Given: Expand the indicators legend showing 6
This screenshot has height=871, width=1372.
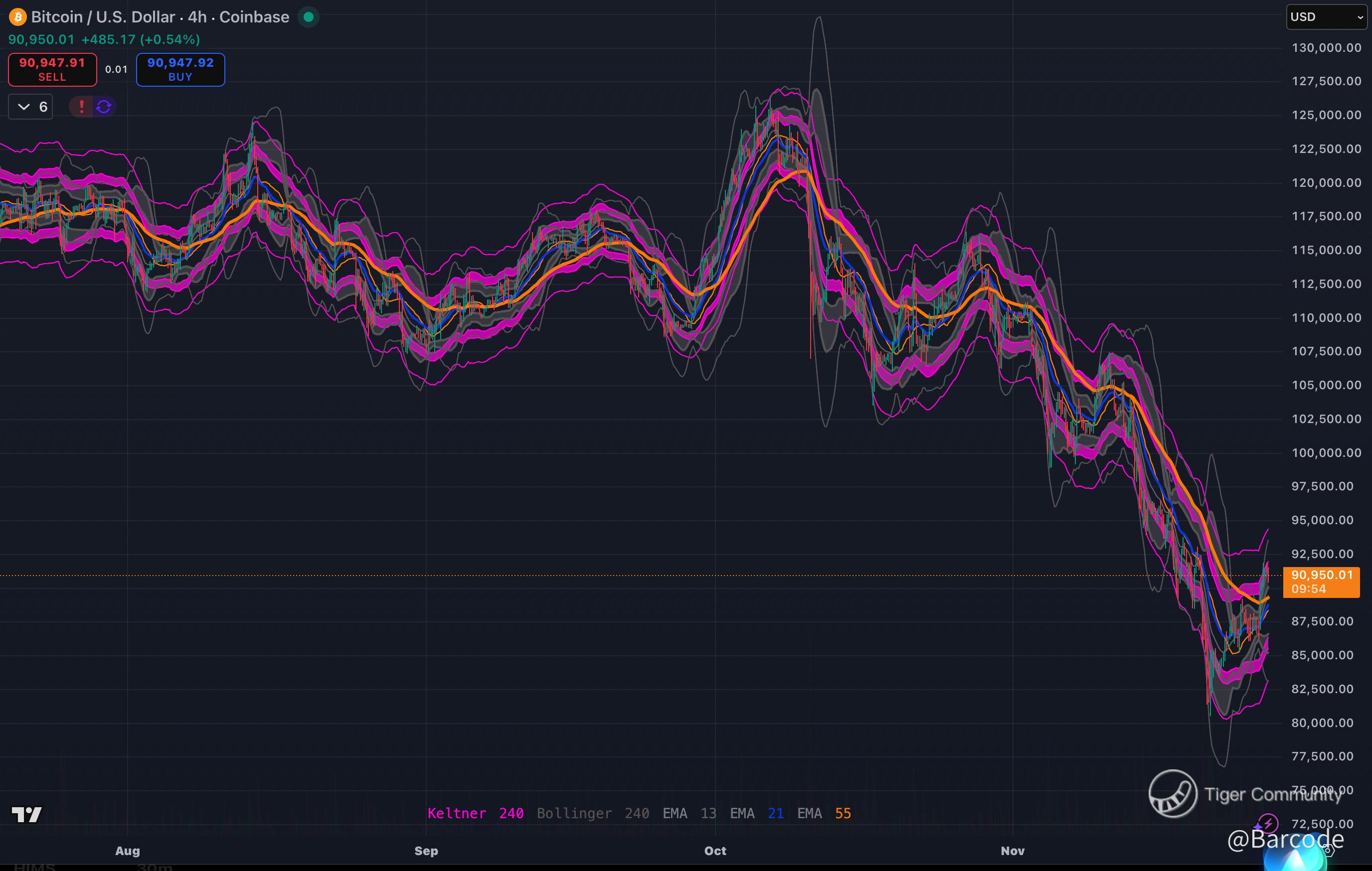Looking at the screenshot, I should pos(31,107).
